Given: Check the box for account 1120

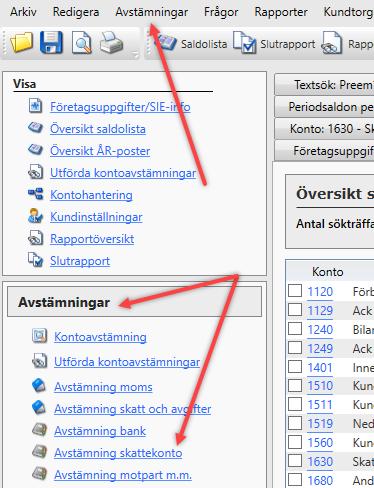Looking at the screenshot, I should [x=295, y=291].
